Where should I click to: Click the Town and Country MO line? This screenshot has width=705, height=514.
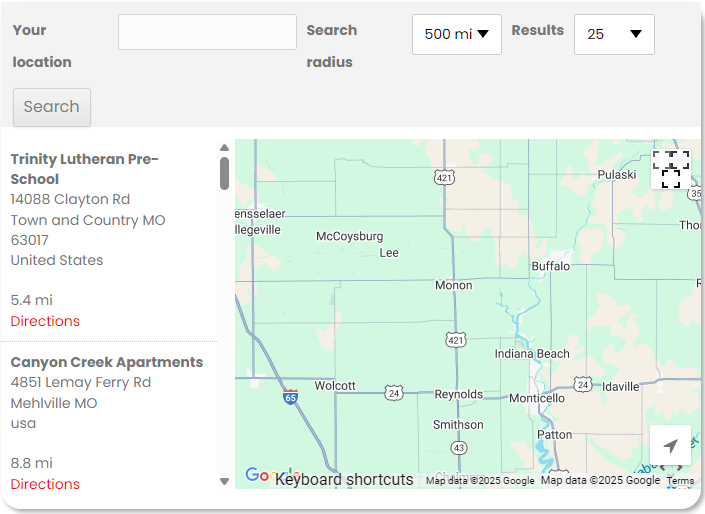tap(88, 220)
